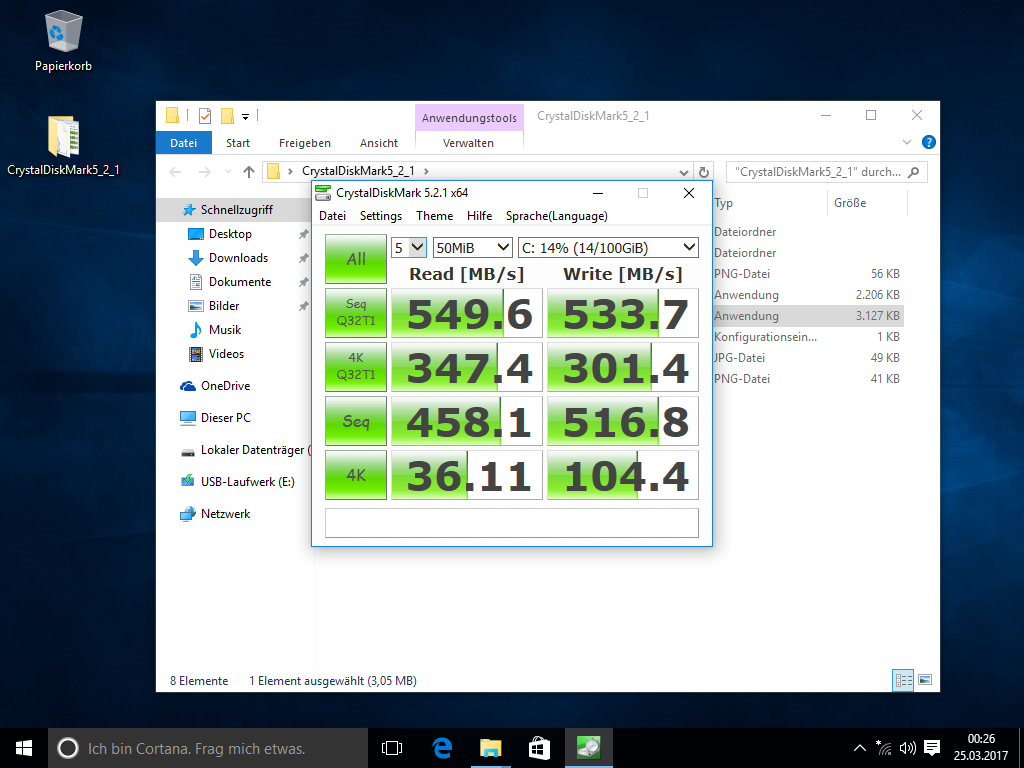This screenshot has height=768, width=1024.
Task: Open the Datei tab in Explorer ribbon
Action: pyautogui.click(x=184, y=143)
